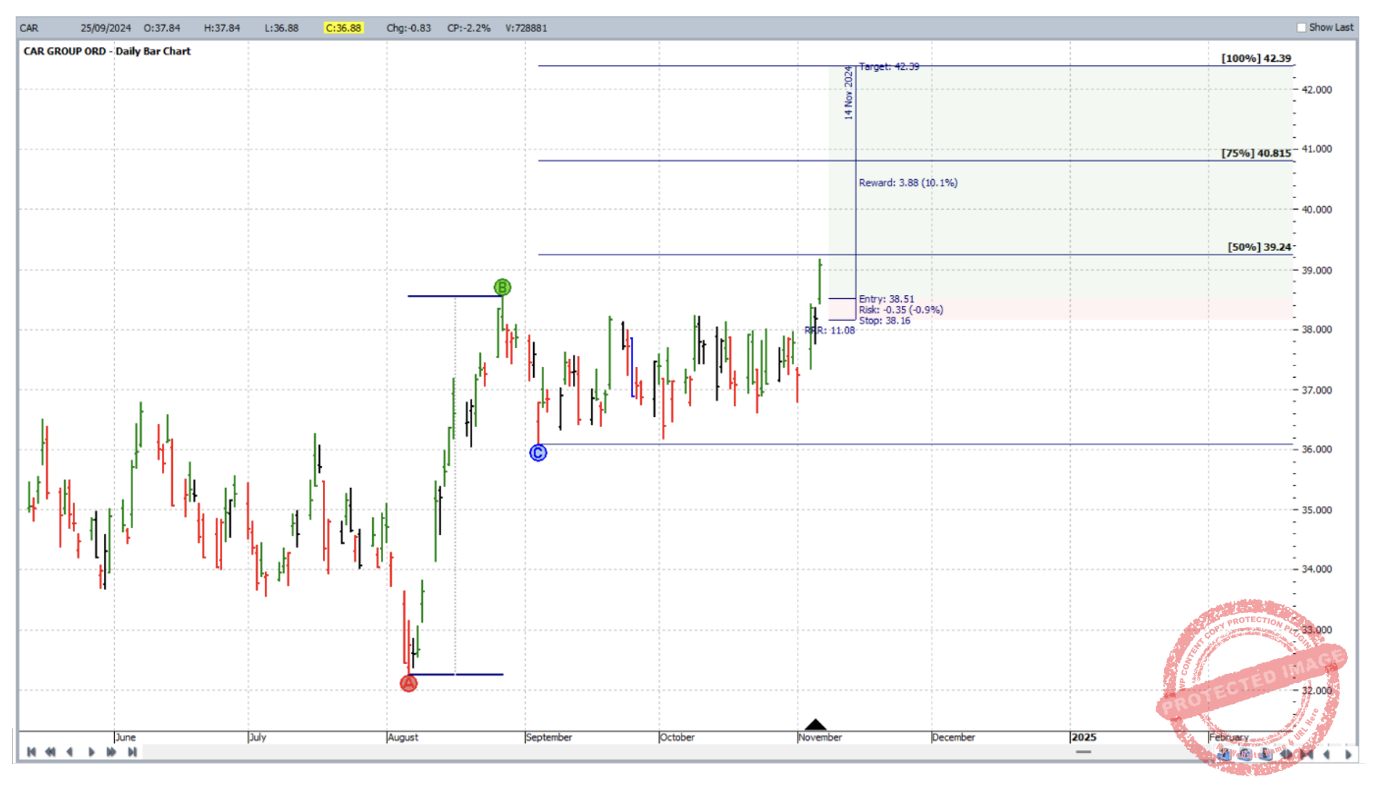Image resolution: width=1382 pixels, height=794 pixels.
Task: Click the Reward: 3.88 (10.1%) label
Action: (x=894, y=183)
